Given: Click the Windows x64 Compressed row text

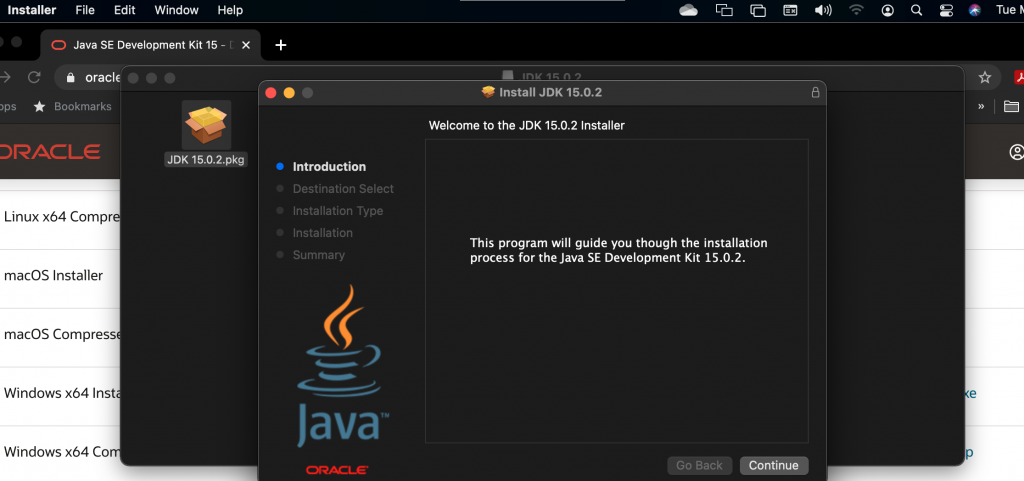Looking at the screenshot, I should [62, 452].
